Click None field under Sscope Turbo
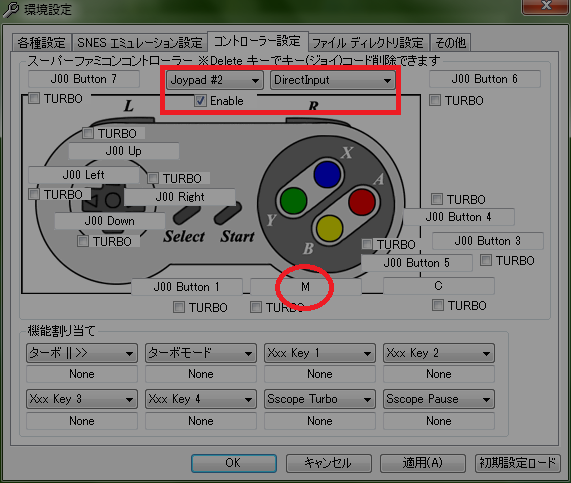 (320, 421)
